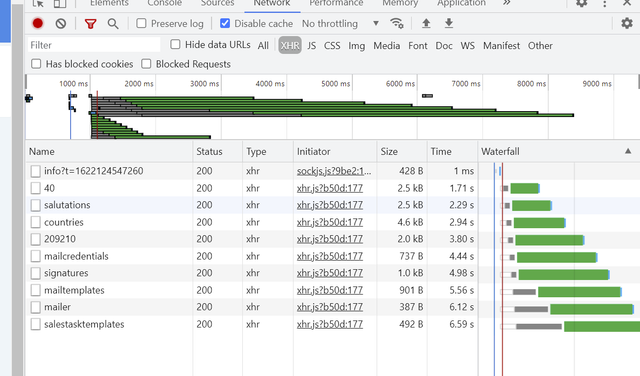Sort by the Type column header
The height and width of the screenshot is (376, 640).
pos(268,151)
